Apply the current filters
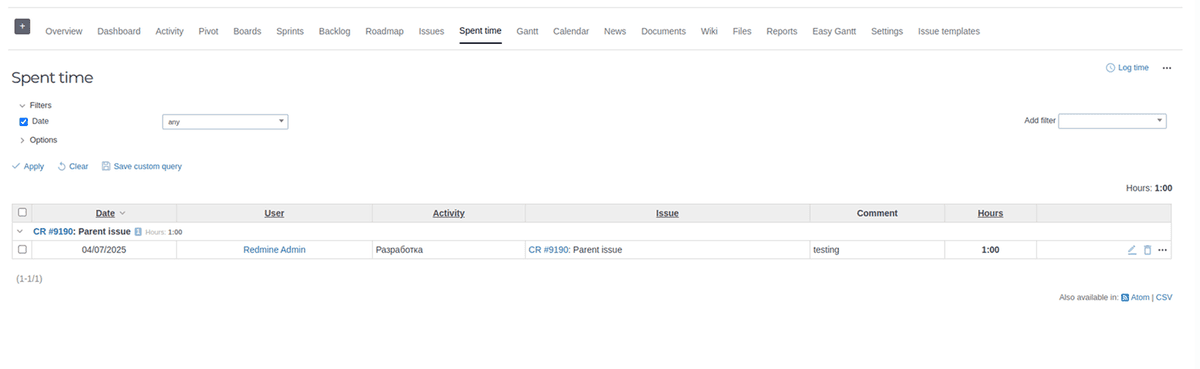1200x369 pixels. pyautogui.click(x=28, y=166)
